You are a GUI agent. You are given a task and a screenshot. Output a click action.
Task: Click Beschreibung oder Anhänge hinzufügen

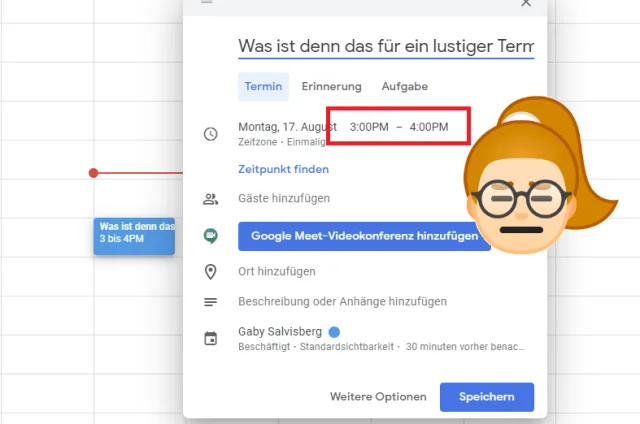pyautogui.click(x=342, y=302)
